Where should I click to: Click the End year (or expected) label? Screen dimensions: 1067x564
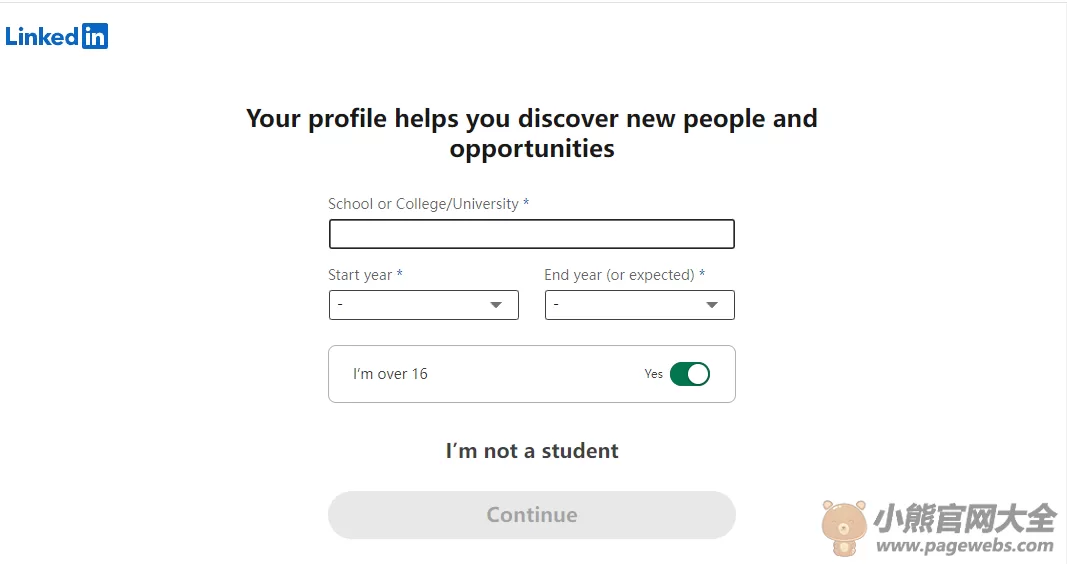point(625,275)
